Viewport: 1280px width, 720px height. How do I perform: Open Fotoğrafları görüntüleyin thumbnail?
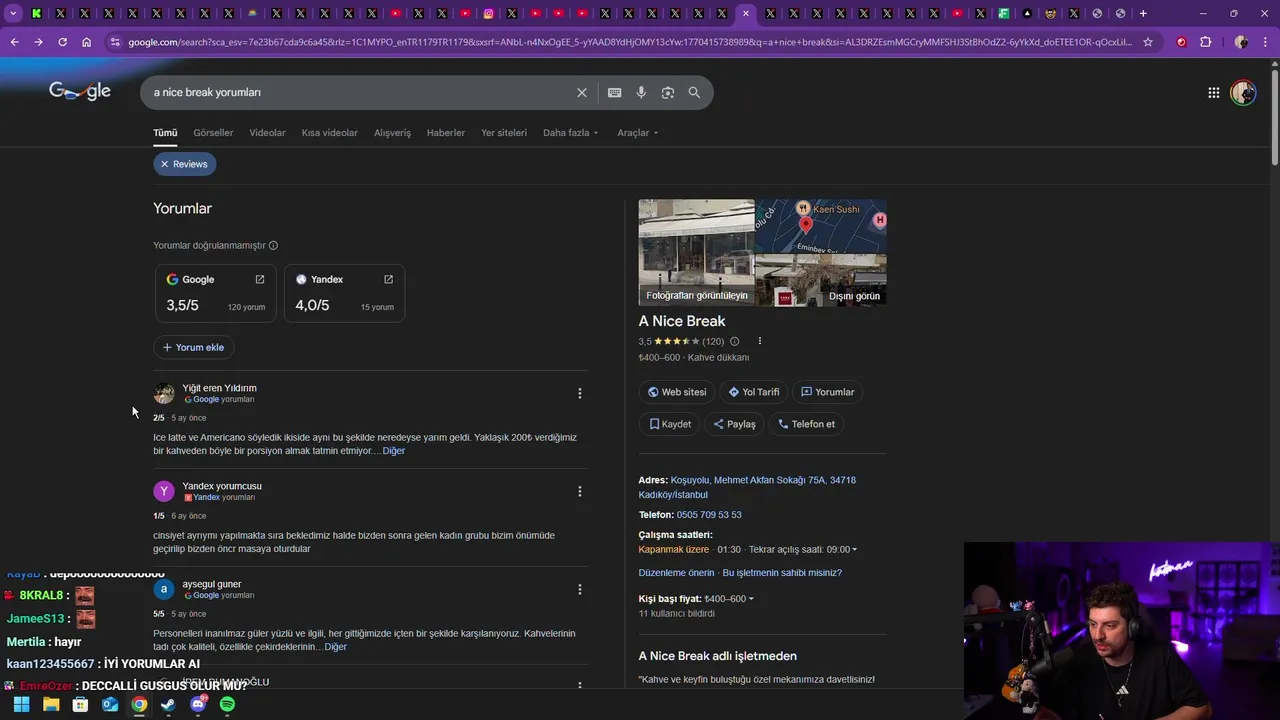coord(696,252)
